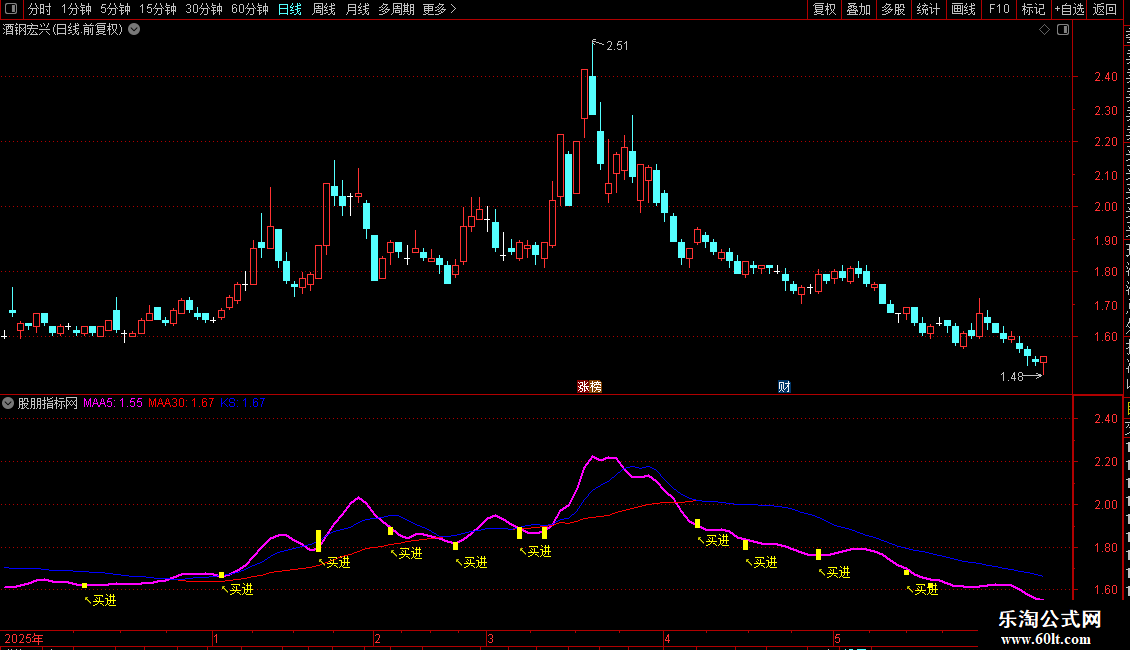Click the 标记 mark button

click(x=1033, y=9)
